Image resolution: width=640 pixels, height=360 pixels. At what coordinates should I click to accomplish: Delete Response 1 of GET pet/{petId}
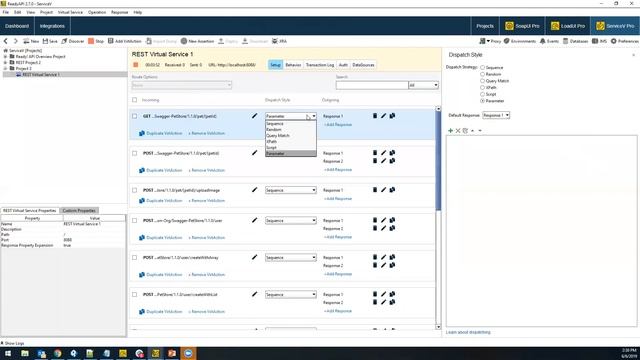pyautogui.click(x=375, y=116)
